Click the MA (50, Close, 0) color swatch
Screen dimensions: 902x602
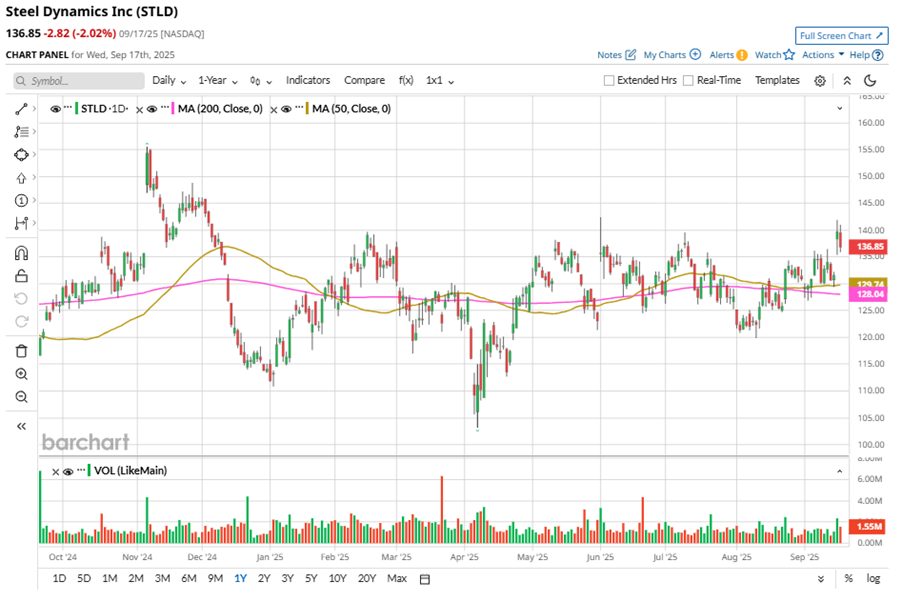click(x=305, y=109)
